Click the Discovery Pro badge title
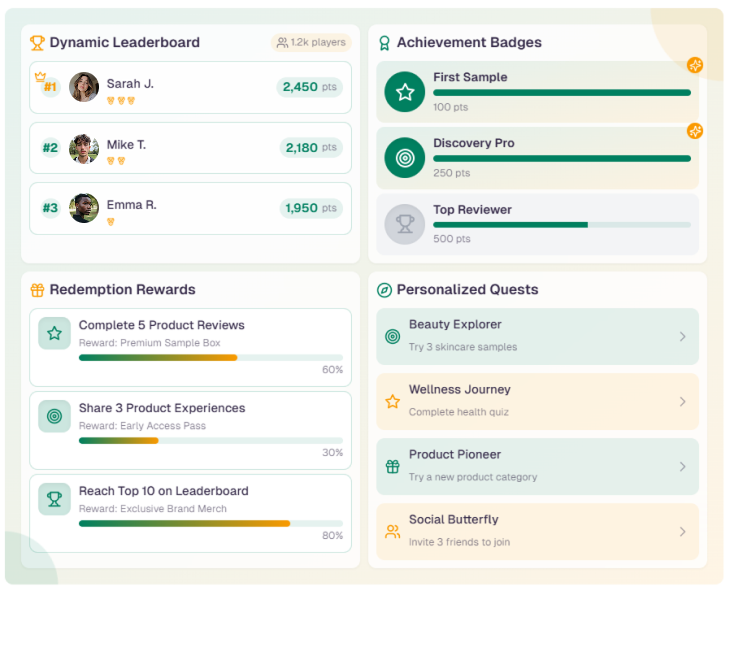The width and height of the screenshot is (730, 670). (473, 143)
